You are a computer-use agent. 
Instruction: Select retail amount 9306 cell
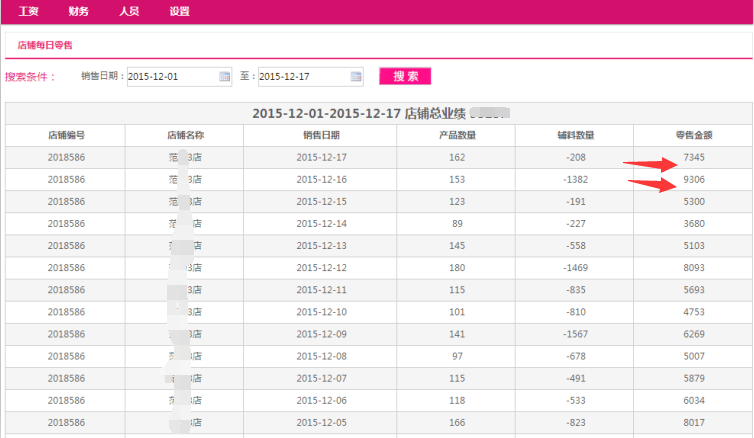[694, 180]
